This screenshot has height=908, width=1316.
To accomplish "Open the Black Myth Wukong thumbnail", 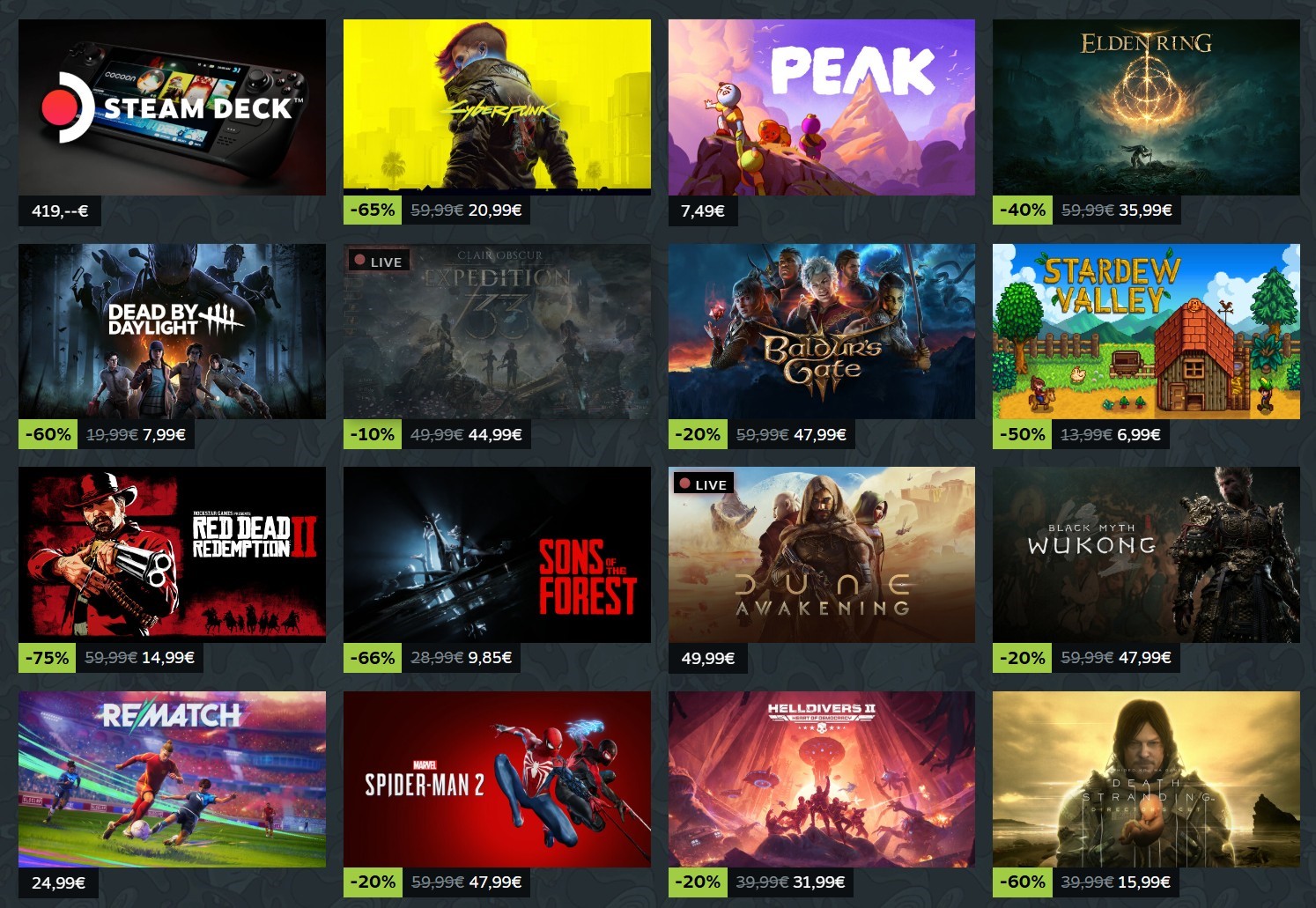I will [1146, 555].
